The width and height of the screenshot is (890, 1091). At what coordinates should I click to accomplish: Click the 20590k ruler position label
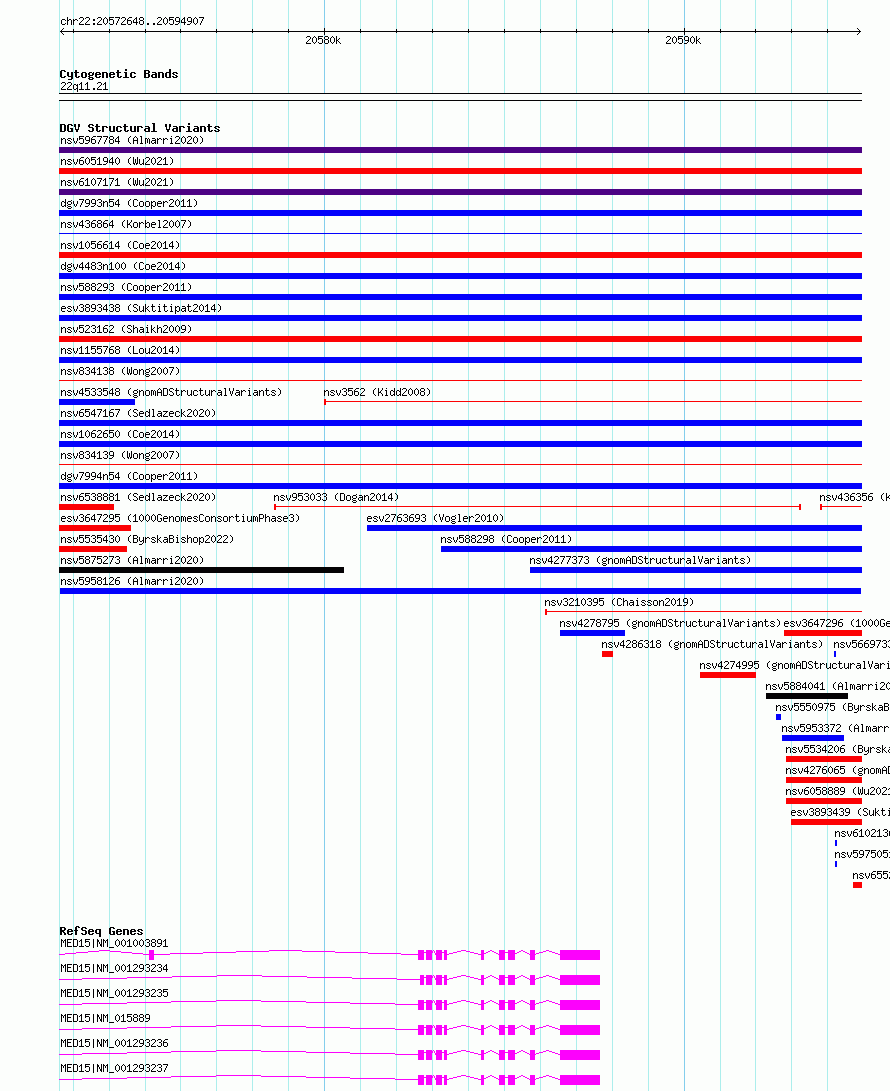pos(683,40)
